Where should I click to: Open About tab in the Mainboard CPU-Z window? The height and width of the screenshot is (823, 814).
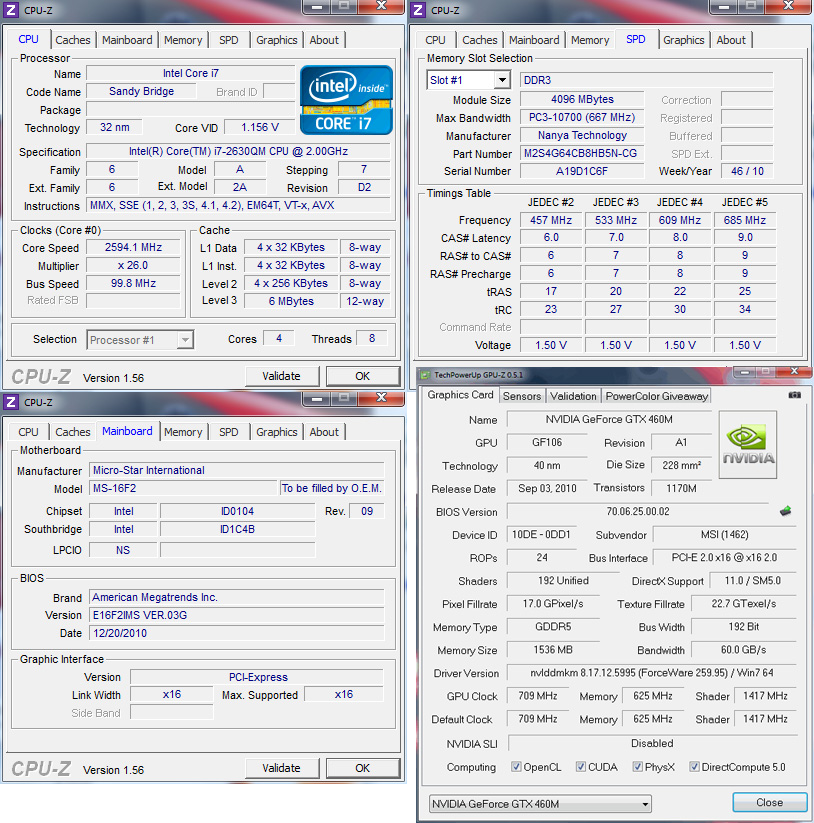point(324,432)
